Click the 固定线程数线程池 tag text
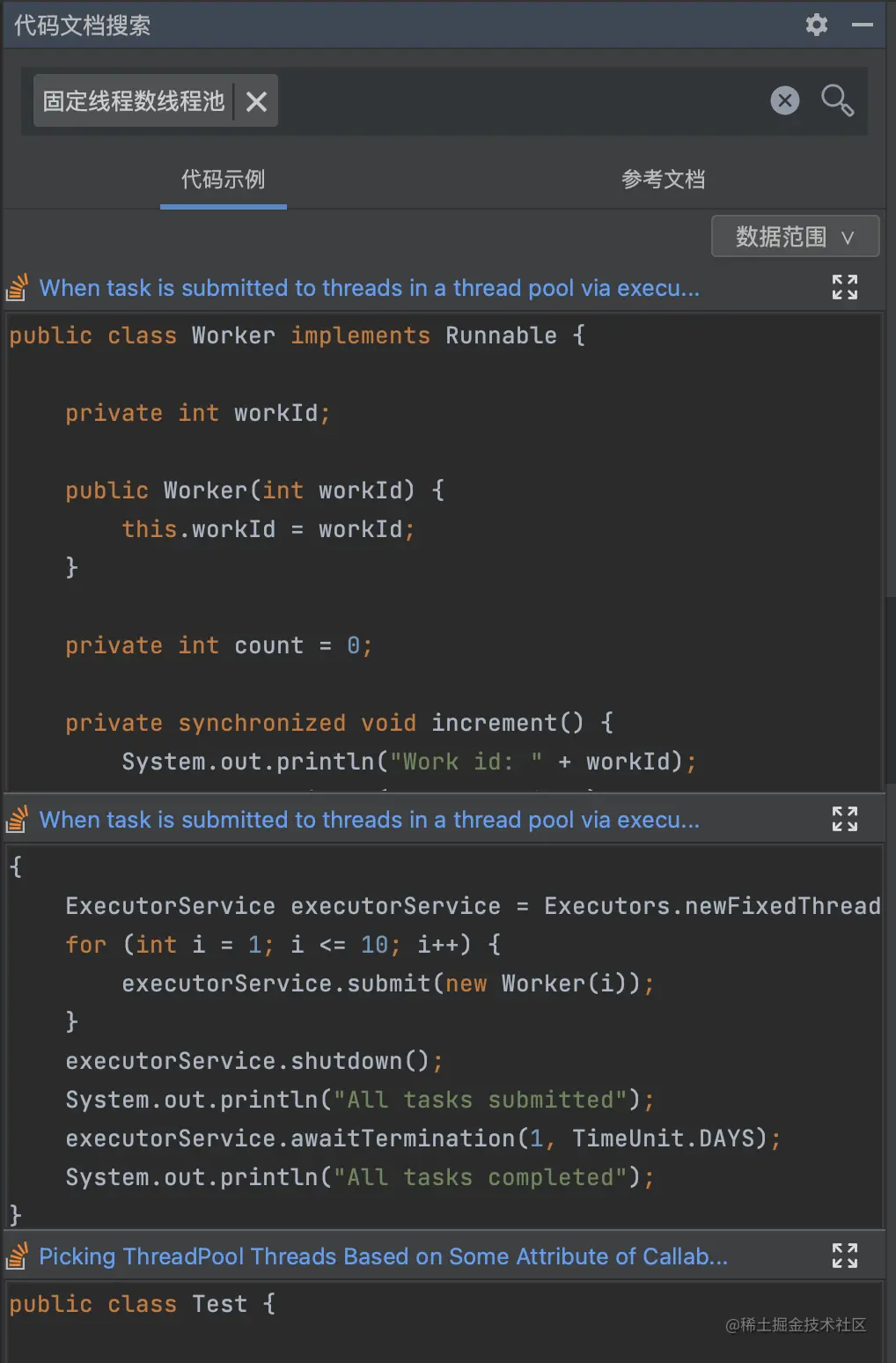The image size is (896, 1363). point(134,101)
